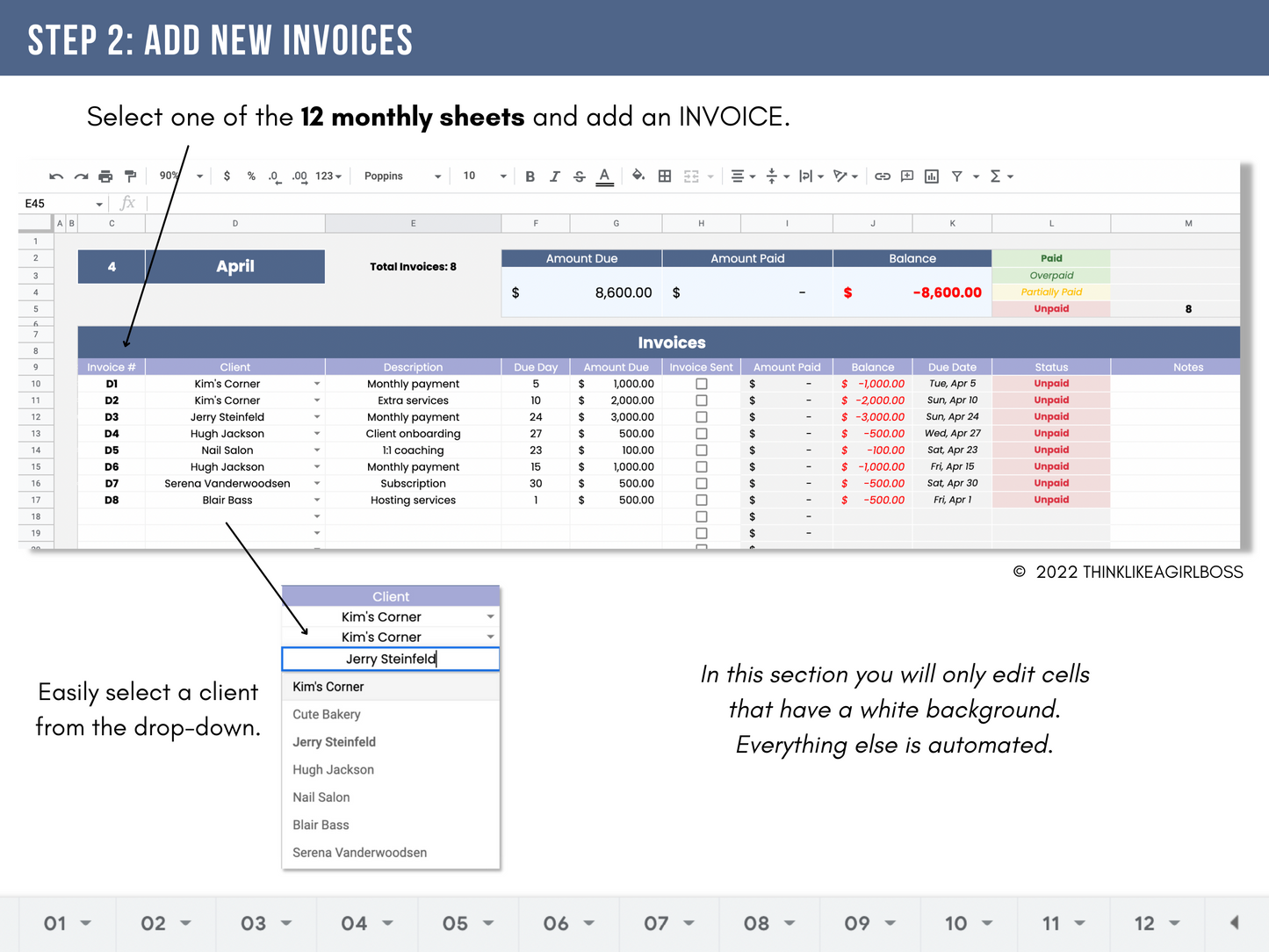The image size is (1269, 952).
Task: Switch to sheet tab 07
Action: click(x=658, y=923)
